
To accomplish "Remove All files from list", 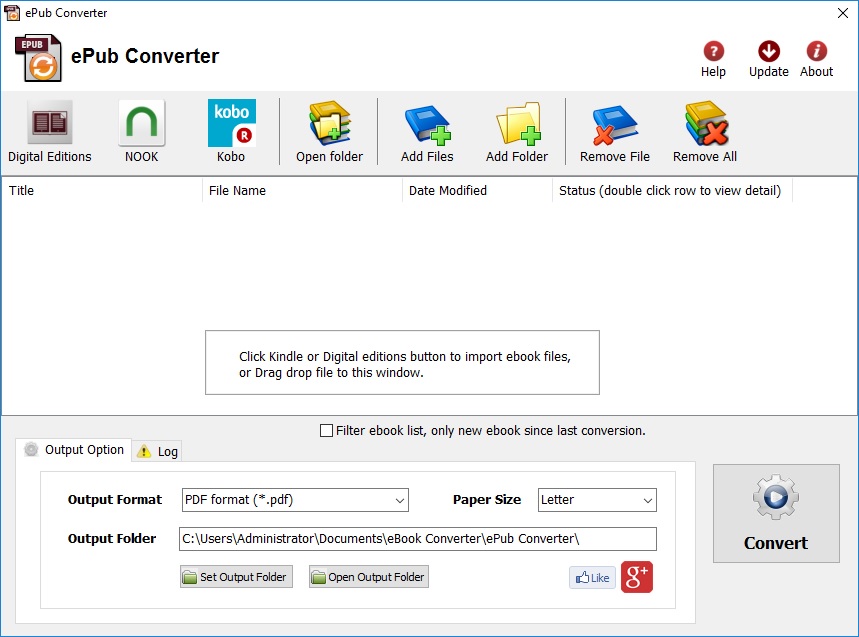I will click(705, 132).
